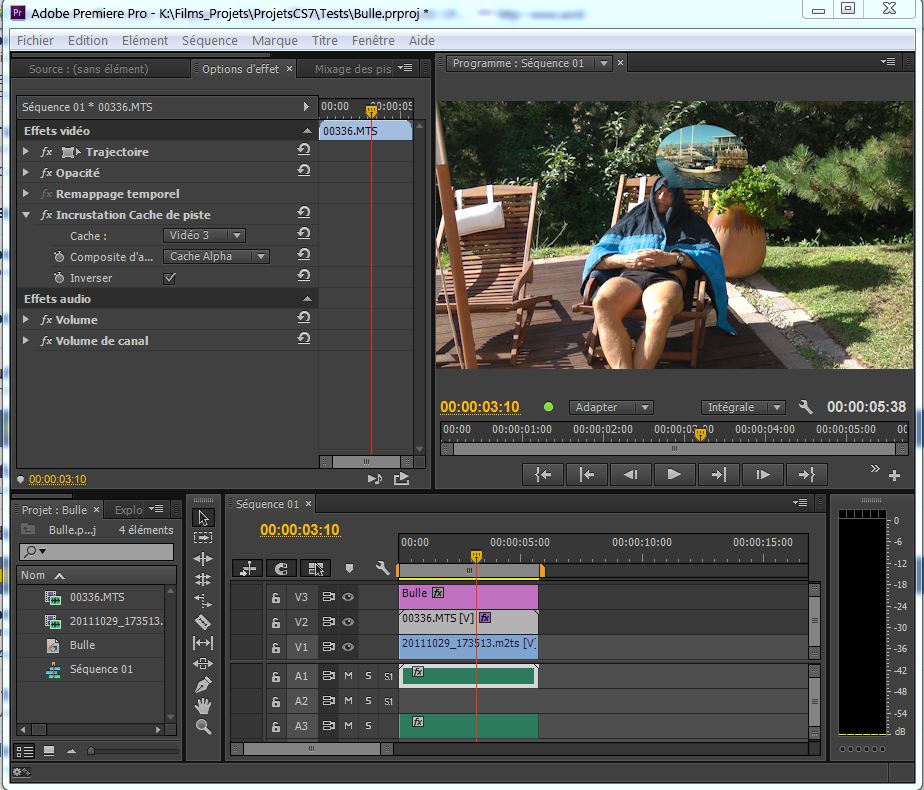Toggle animation stopwatch for Inverser

[x=59, y=277]
